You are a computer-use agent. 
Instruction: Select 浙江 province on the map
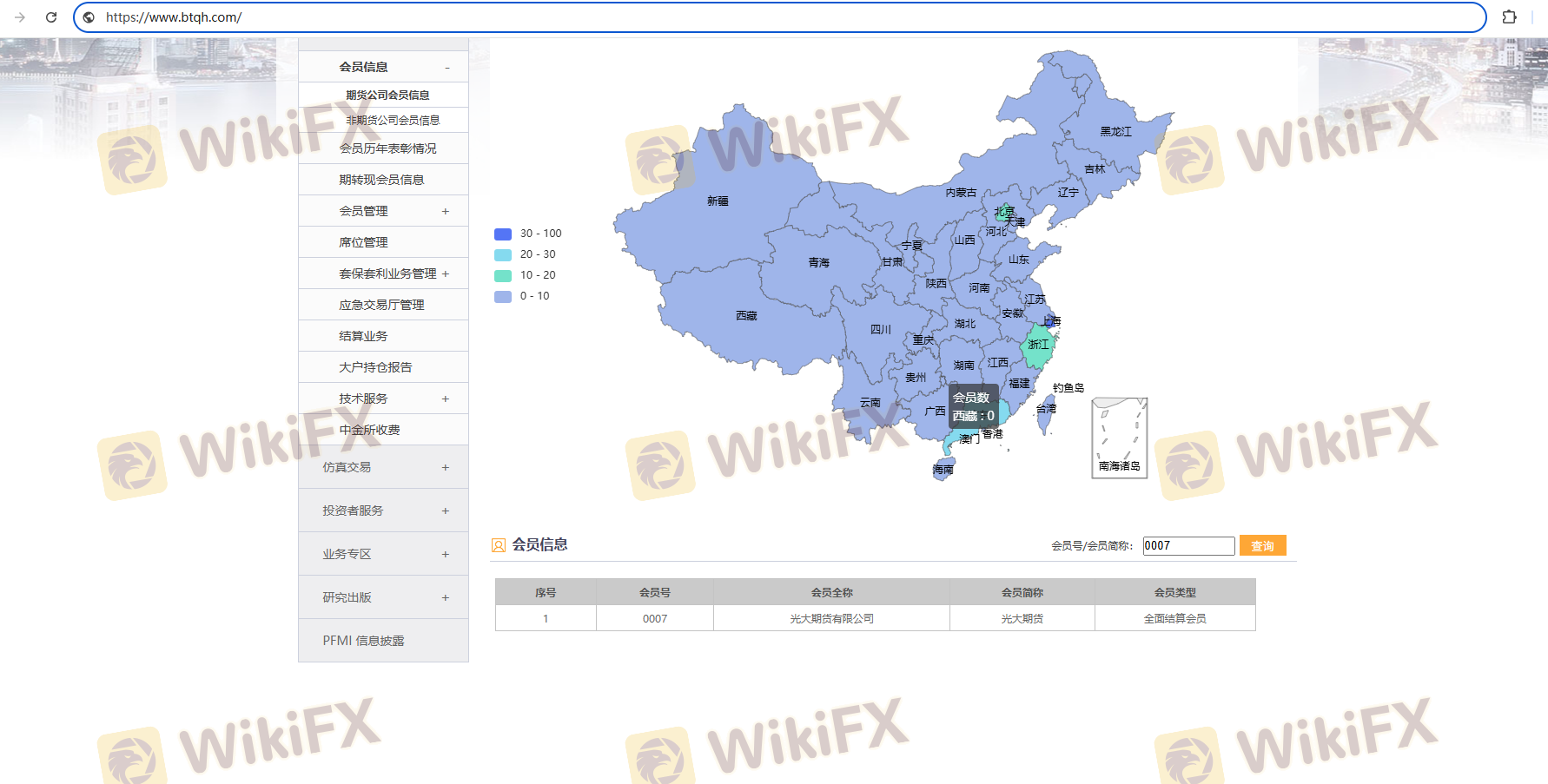click(1037, 346)
